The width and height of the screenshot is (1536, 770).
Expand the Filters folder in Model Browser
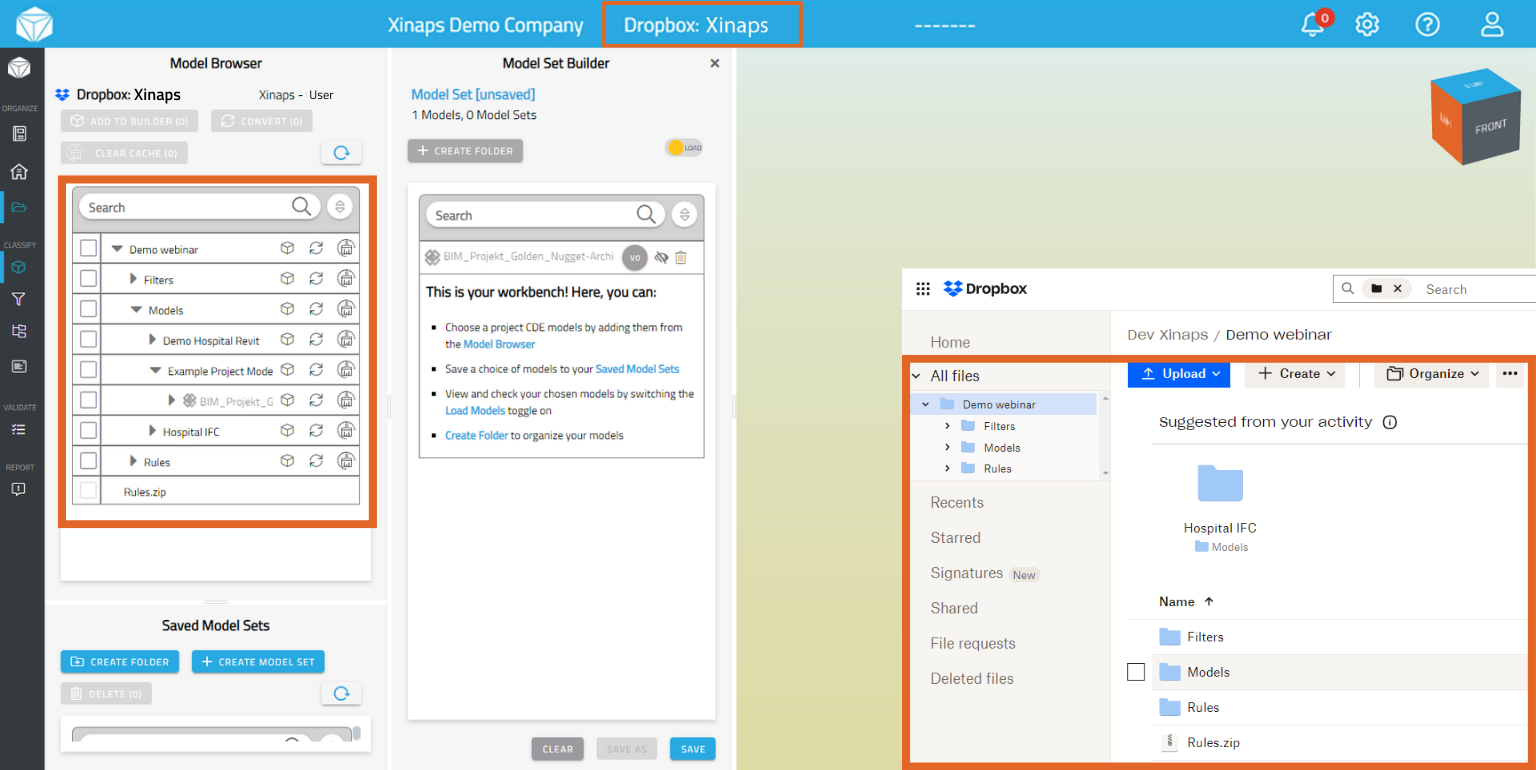(134, 280)
